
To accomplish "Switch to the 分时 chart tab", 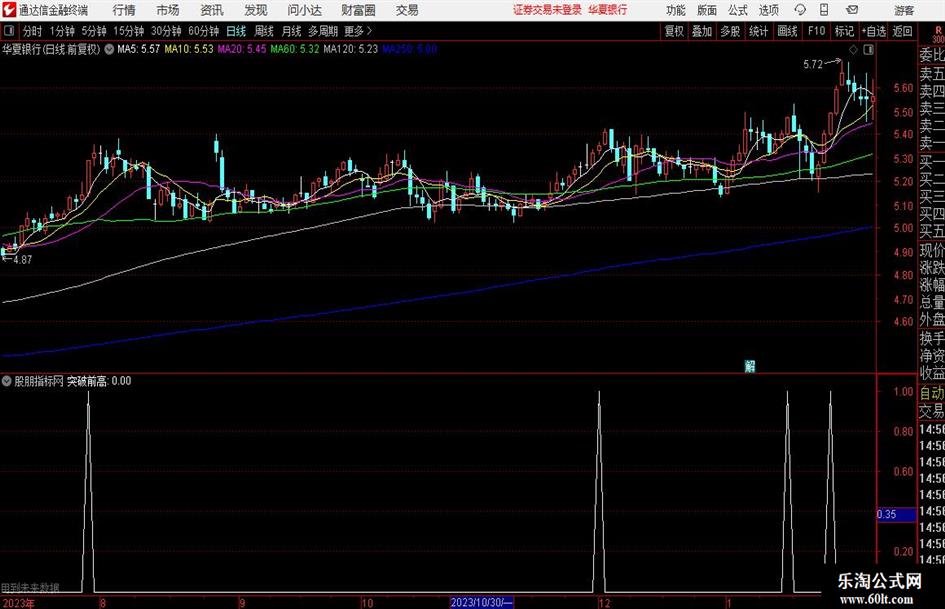I will click(33, 31).
